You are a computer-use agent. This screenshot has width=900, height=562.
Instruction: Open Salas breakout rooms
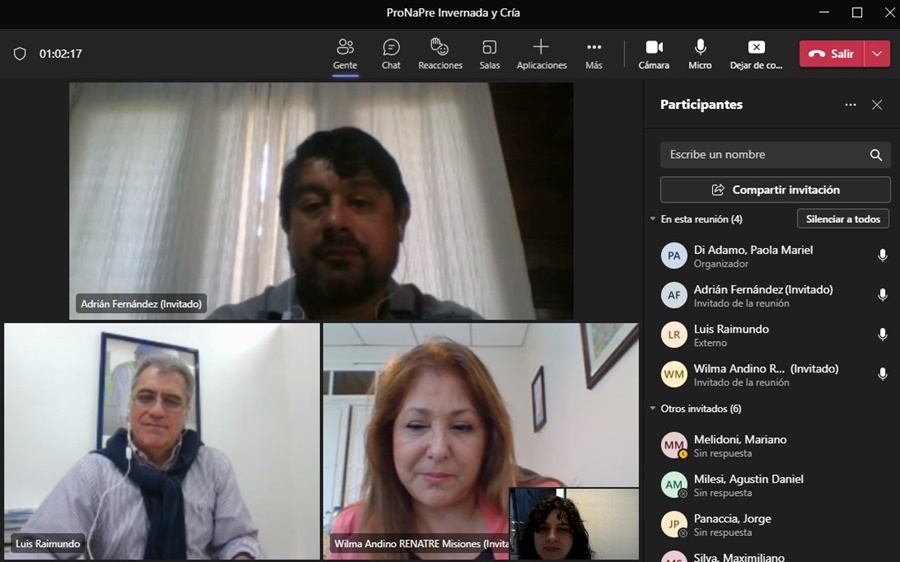489,54
